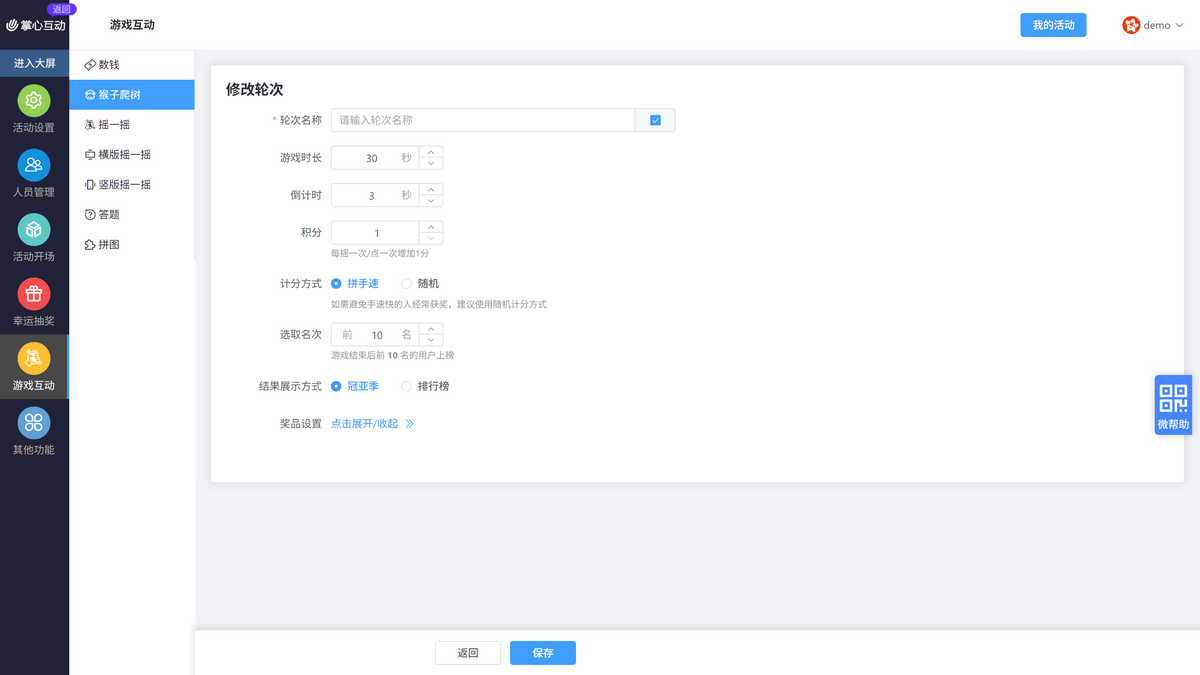Increase 倒计时 with up arrow
Screen dimensions: 1200x675
coord(431,189)
